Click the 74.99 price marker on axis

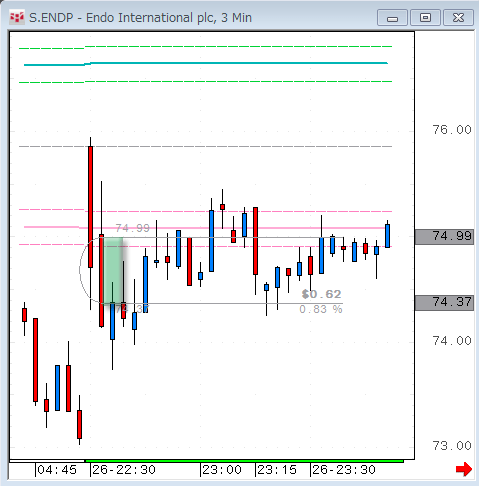[444, 237]
